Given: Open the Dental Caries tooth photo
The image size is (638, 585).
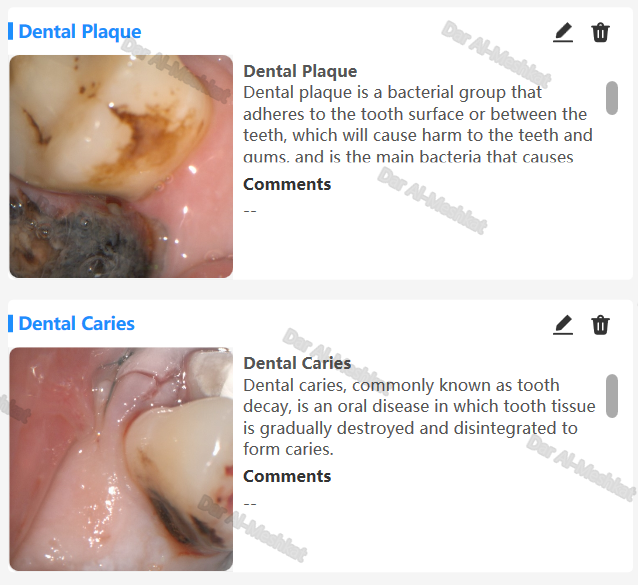Looking at the screenshot, I should 121,459.
